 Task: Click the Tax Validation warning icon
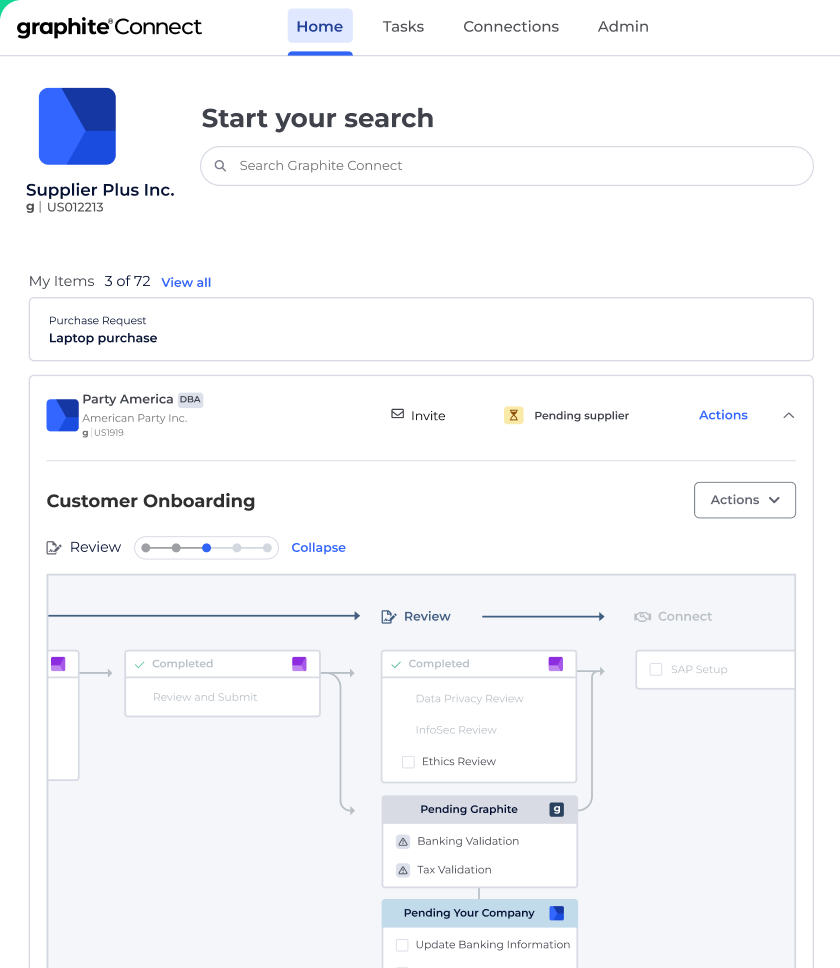pos(403,870)
